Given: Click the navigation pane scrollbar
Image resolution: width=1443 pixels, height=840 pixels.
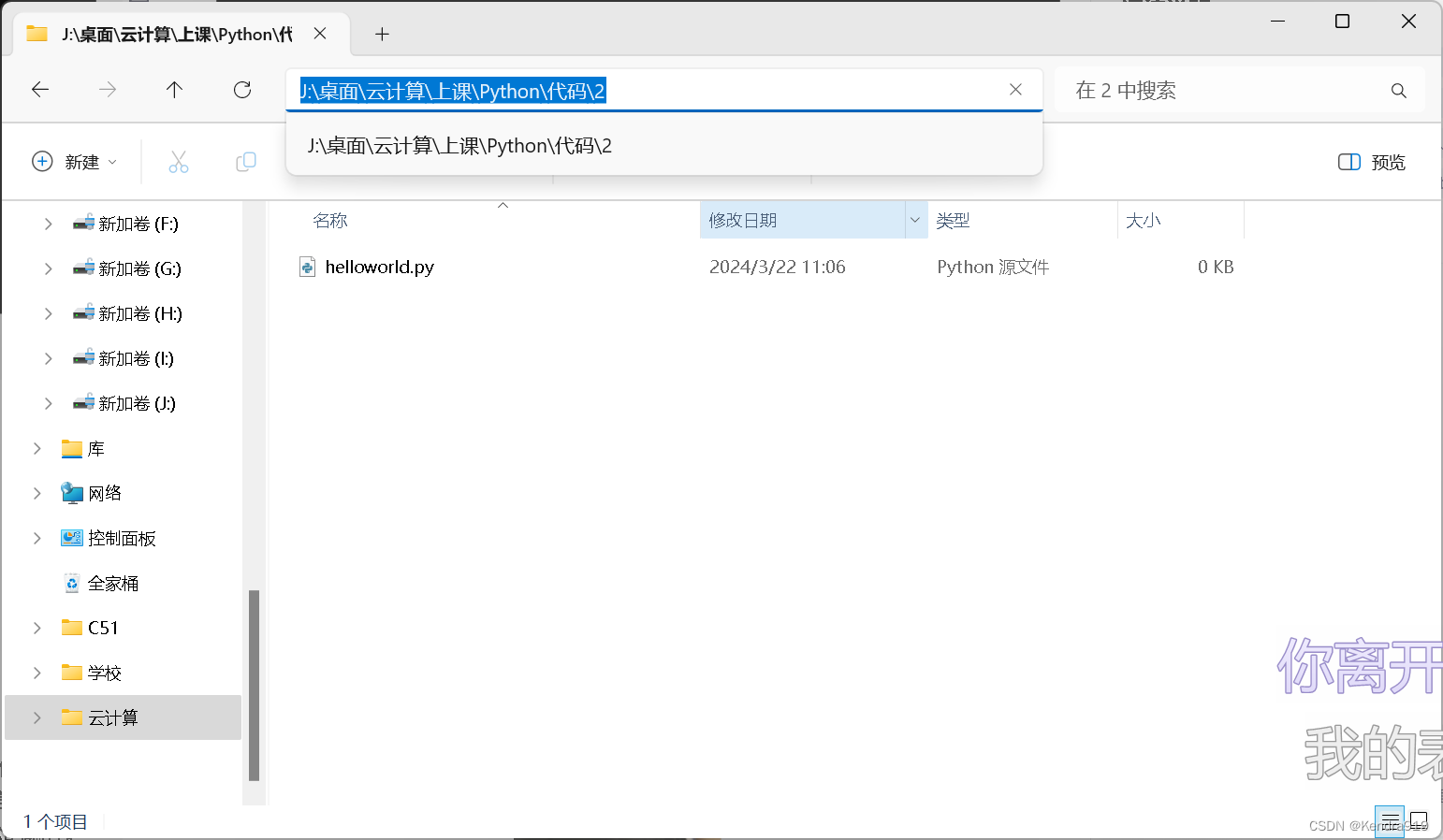Looking at the screenshot, I should pyautogui.click(x=254, y=685).
